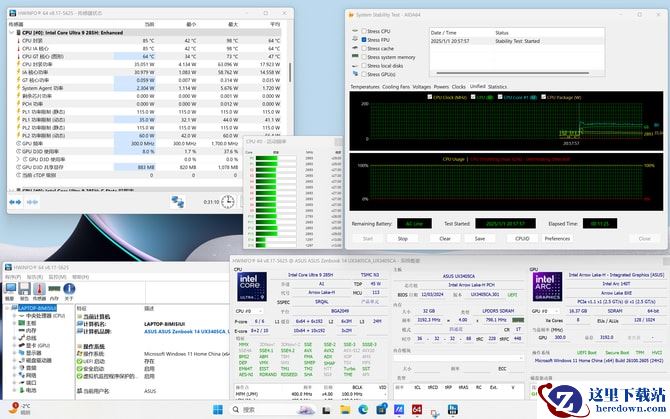Click the Clear button in AIDA64
This screenshot has width=670, height=419.
coord(445,238)
